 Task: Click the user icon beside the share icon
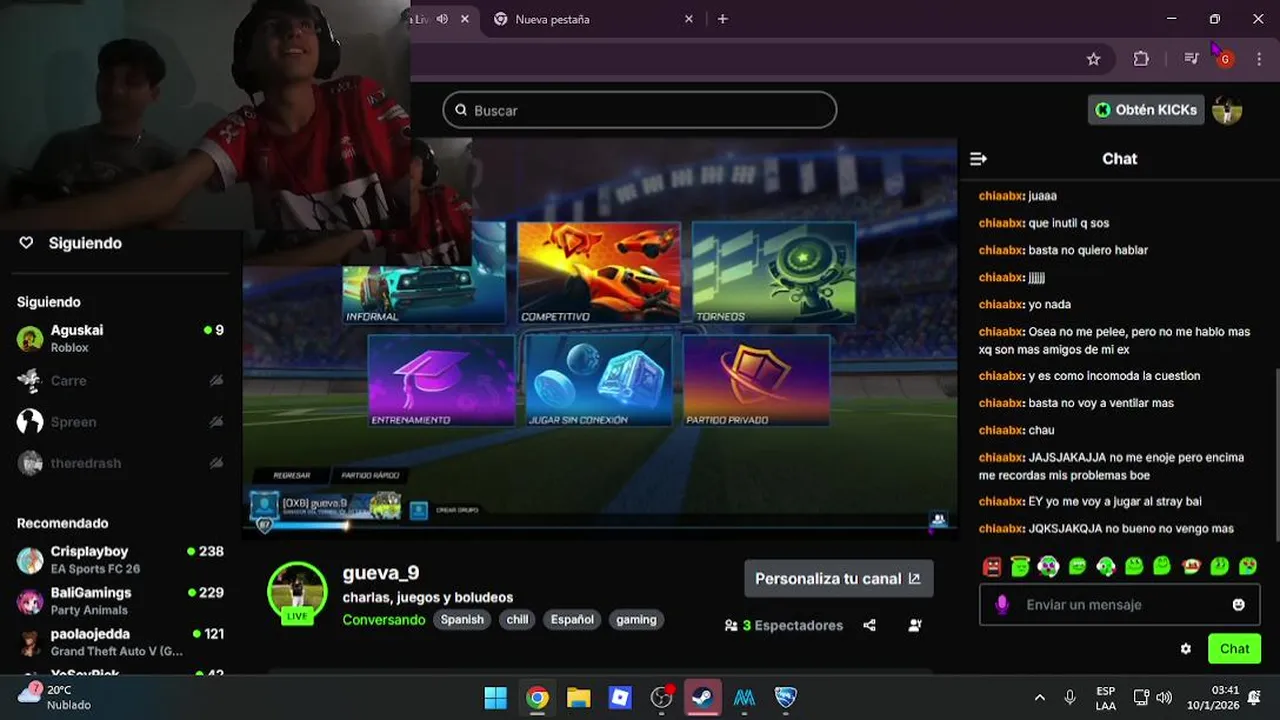pos(915,625)
